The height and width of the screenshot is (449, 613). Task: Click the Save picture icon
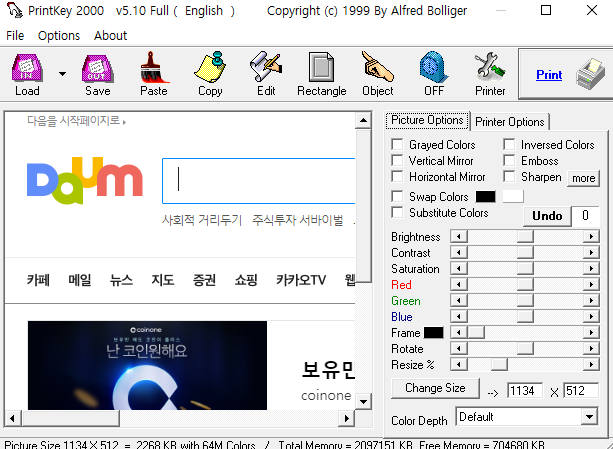pos(97,68)
